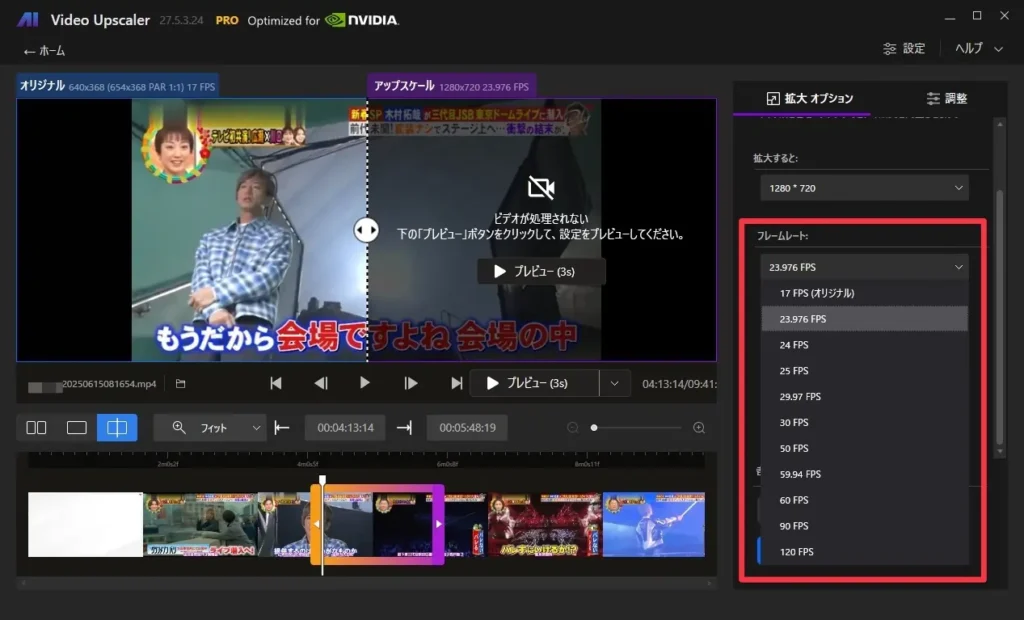The image size is (1024, 620).
Task: Play the video
Action: click(x=365, y=383)
